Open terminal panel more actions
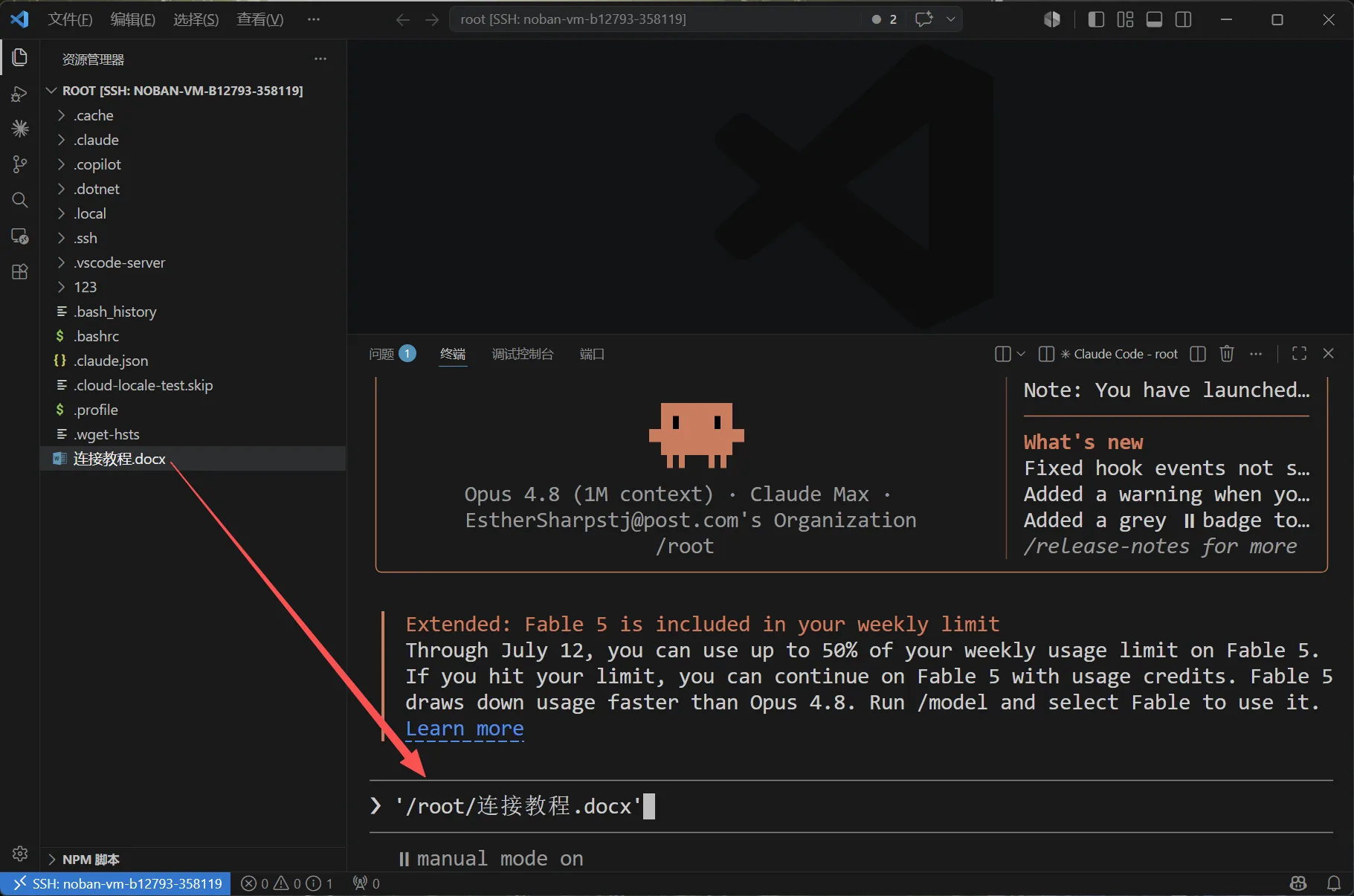The width and height of the screenshot is (1354, 896). point(1256,354)
